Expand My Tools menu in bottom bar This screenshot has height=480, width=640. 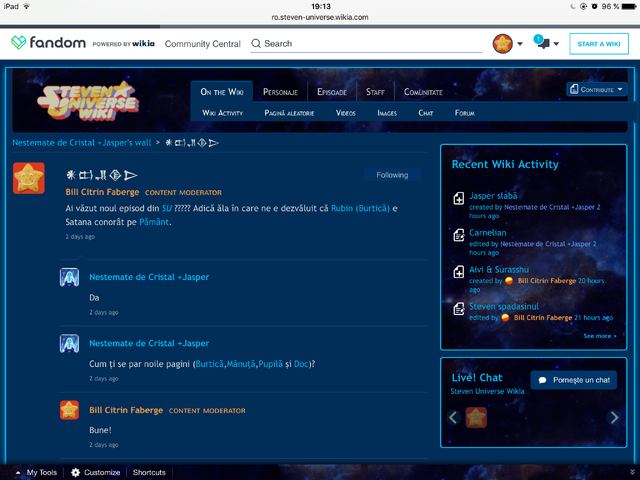[37, 472]
